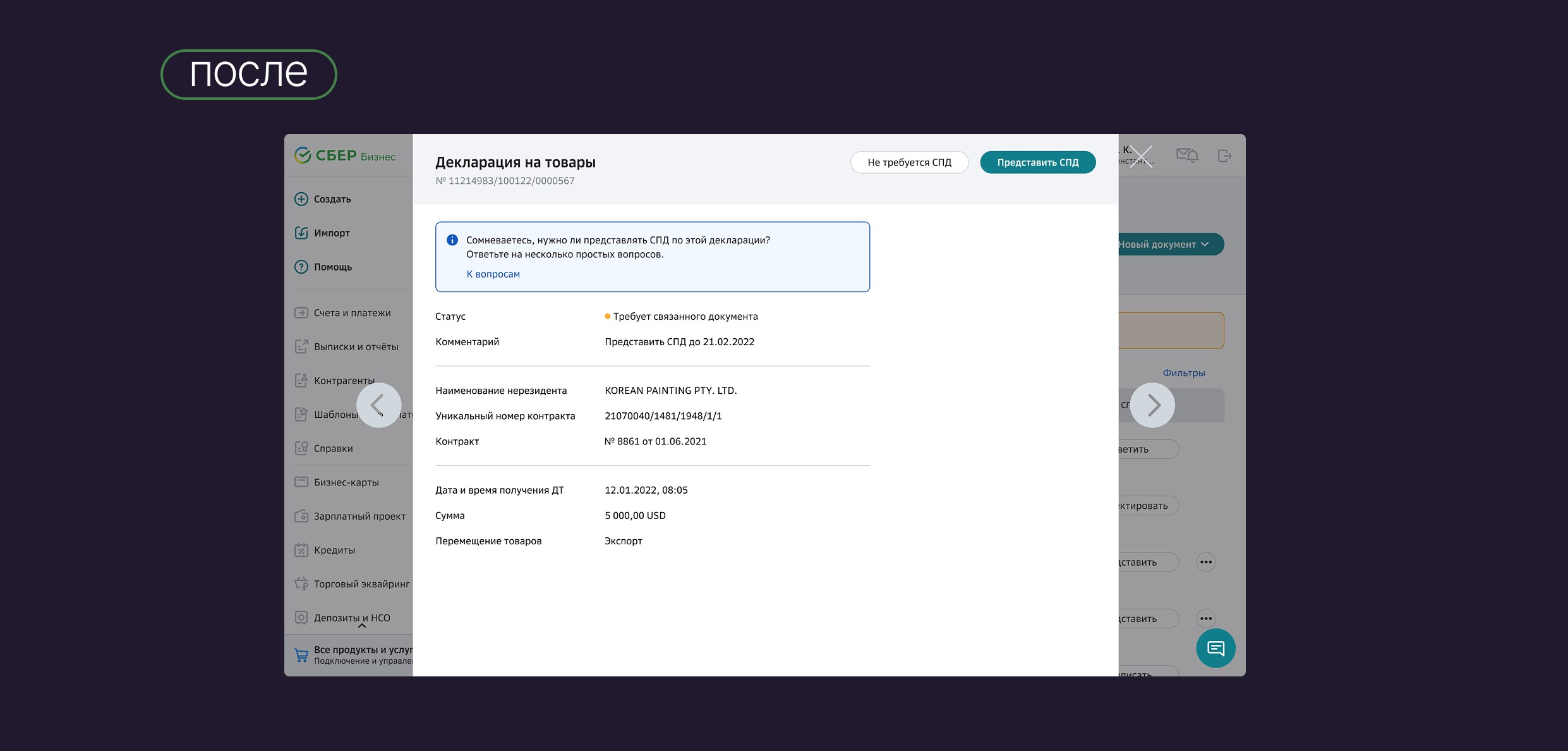Viewport: 1568px width, 751px height.
Task: Go to previous declaration with left arrow
Action: [x=378, y=405]
